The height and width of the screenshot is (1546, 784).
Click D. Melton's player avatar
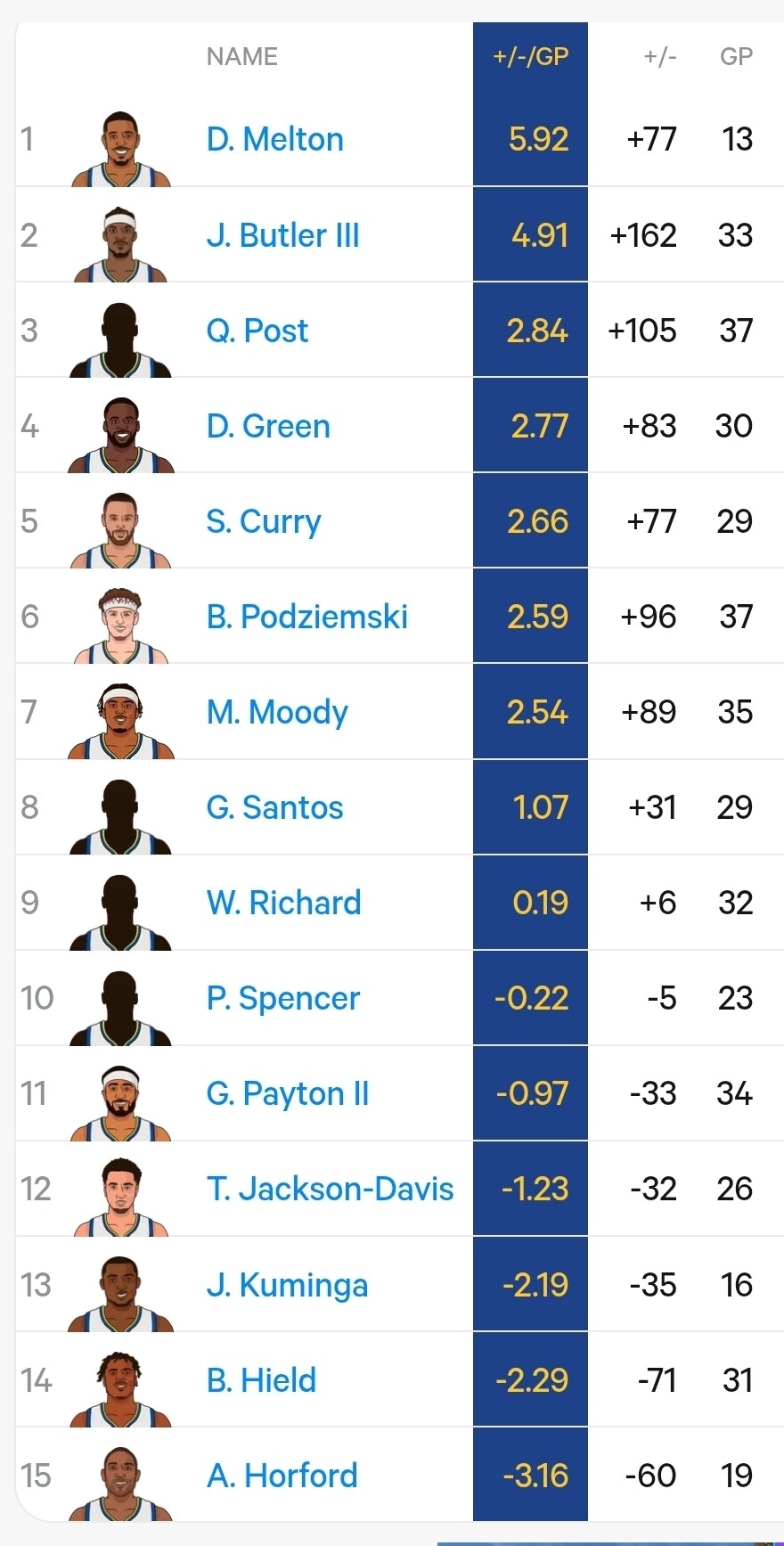(121, 149)
